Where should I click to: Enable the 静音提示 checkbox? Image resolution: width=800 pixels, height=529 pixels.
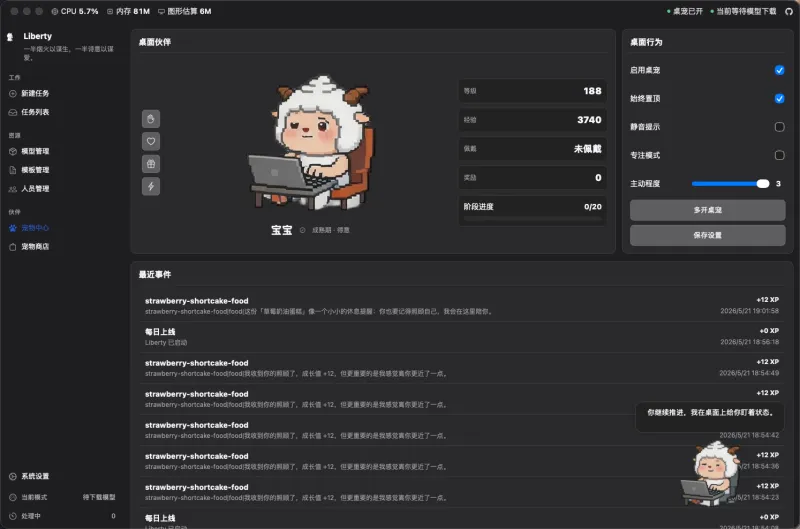click(779, 127)
